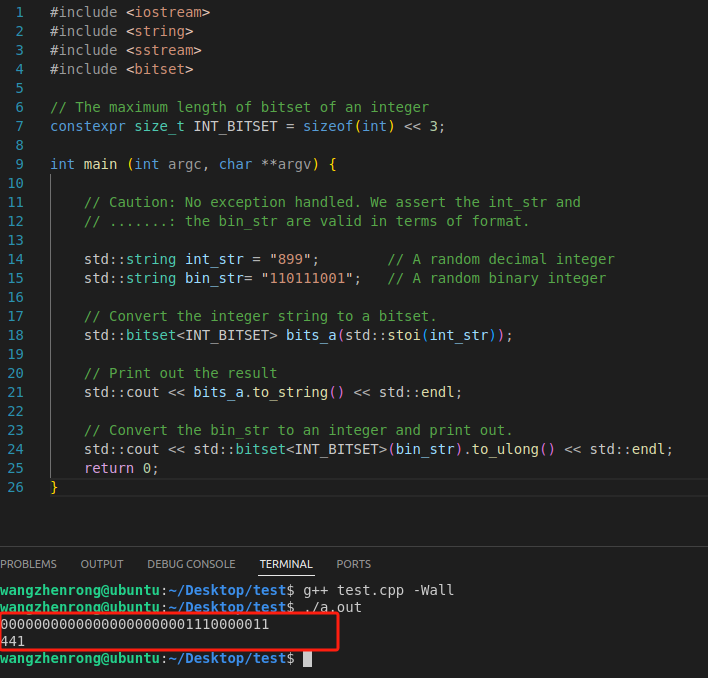Screen dimensions: 708x678
Task: Switch to the PROBLEMS panel tab
Action: tap(28, 564)
